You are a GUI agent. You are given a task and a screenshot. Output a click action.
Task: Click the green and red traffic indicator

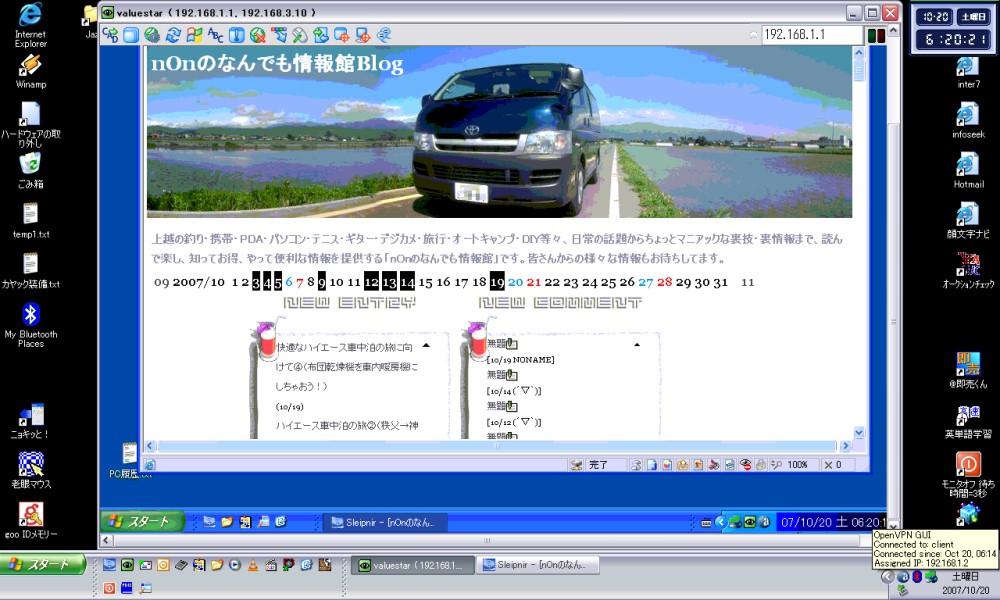coord(876,35)
